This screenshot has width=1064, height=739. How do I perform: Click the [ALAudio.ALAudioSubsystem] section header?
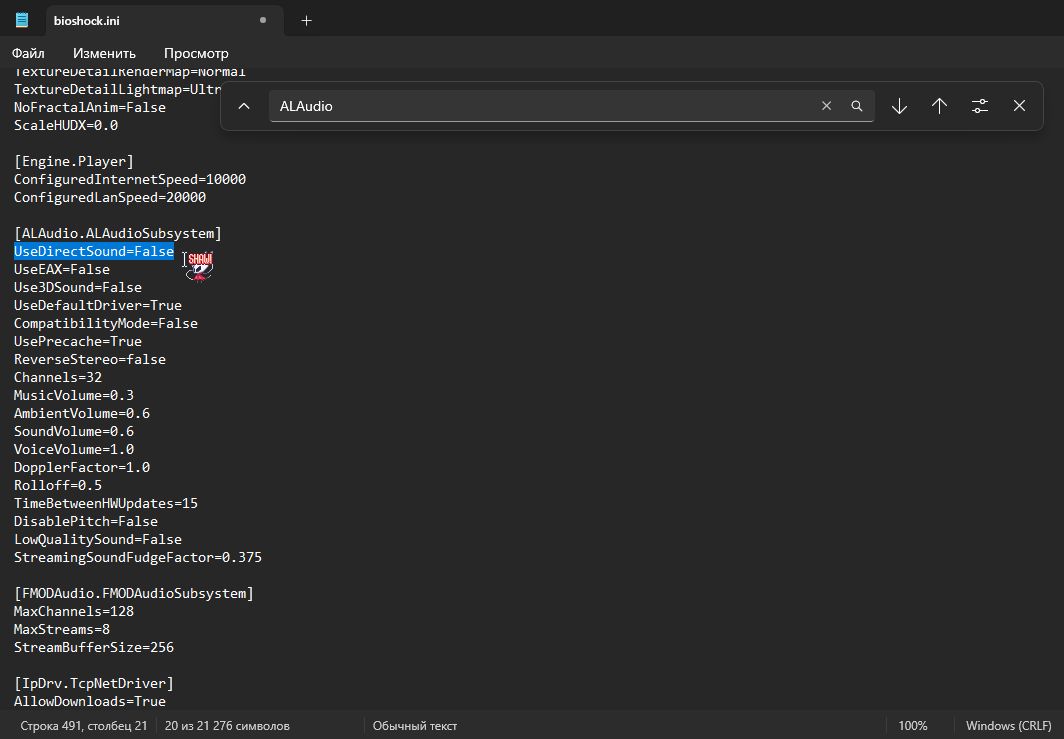pyautogui.click(x=117, y=233)
